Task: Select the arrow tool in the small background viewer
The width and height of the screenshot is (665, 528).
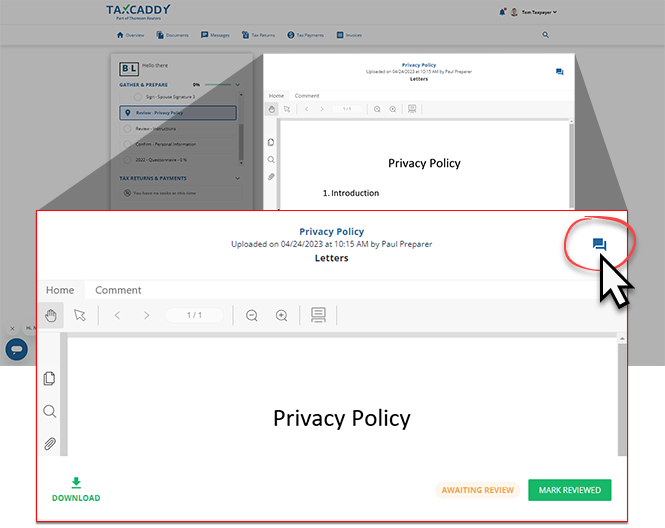Action: pos(287,109)
